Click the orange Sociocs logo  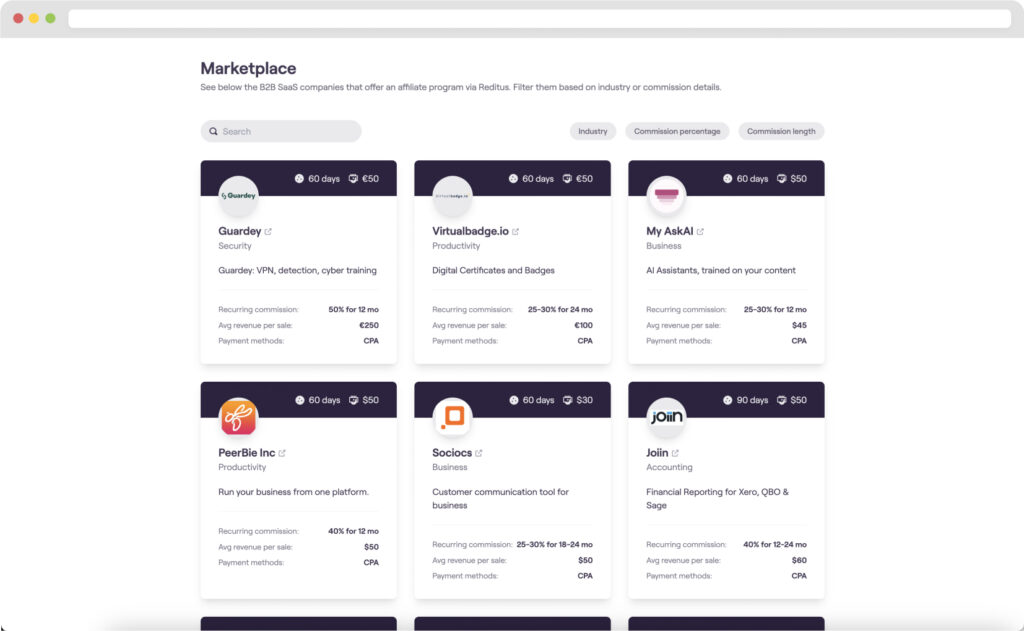click(x=452, y=417)
